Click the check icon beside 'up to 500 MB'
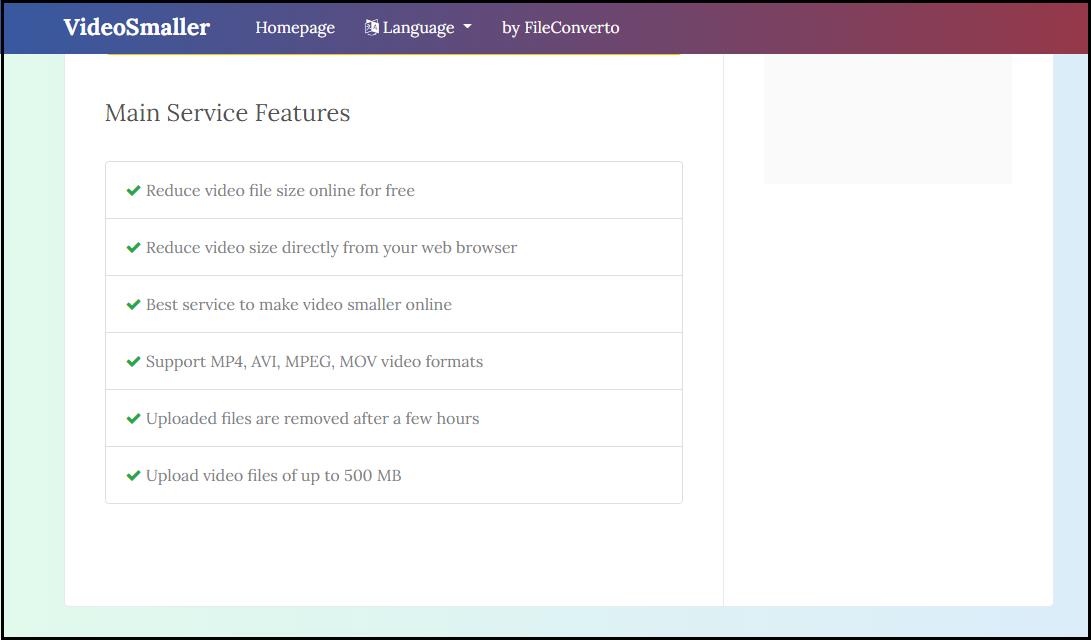The height and width of the screenshot is (640, 1091). point(133,476)
